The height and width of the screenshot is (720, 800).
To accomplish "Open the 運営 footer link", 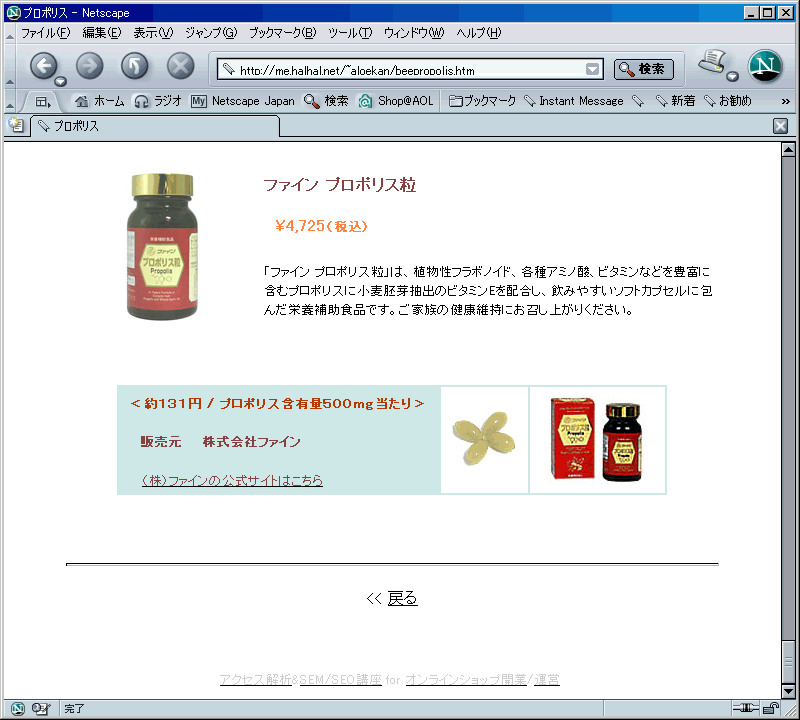I will pos(547,679).
